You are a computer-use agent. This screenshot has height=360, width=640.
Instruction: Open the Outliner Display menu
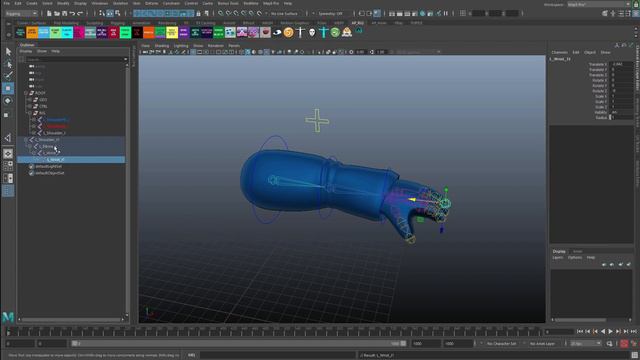tap(26, 51)
